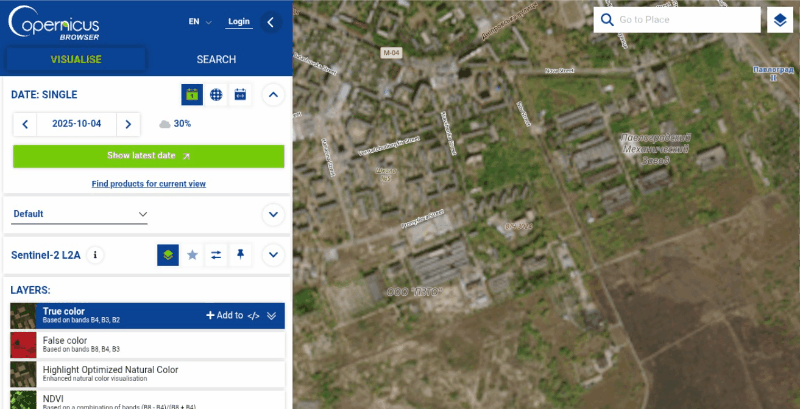Open map layers button at top right

(780, 20)
